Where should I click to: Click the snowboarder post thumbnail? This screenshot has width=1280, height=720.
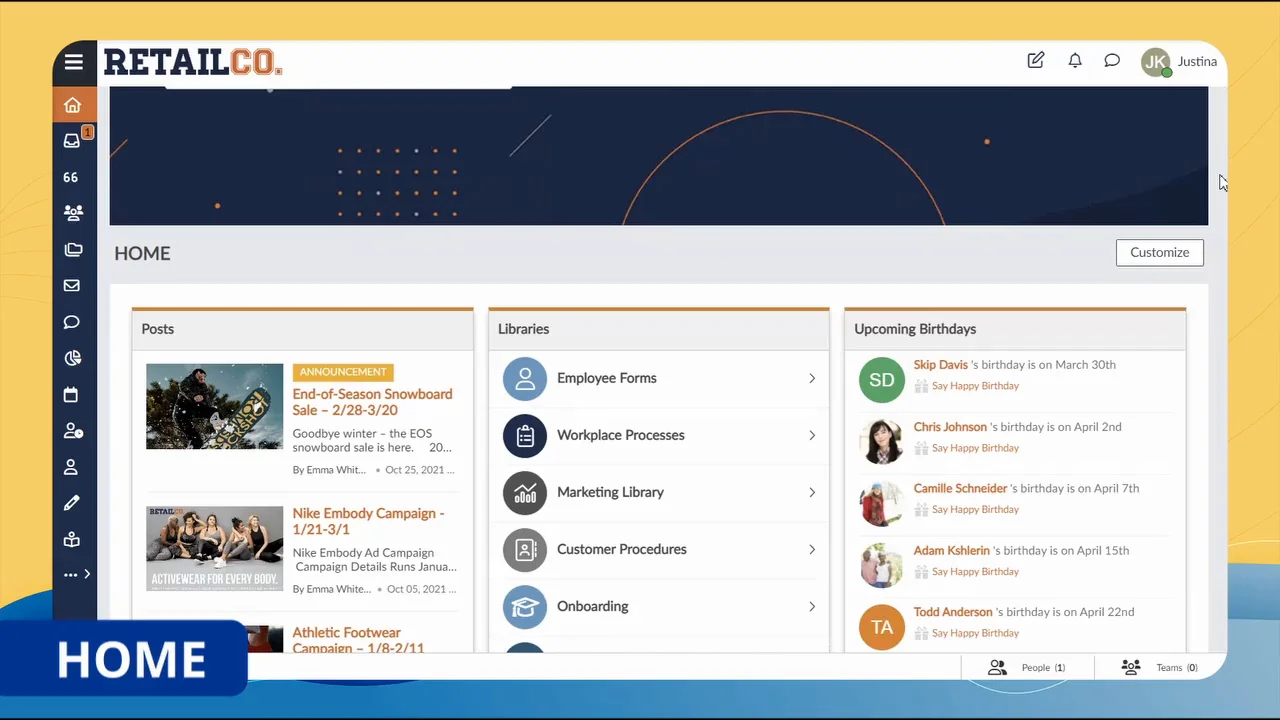[x=215, y=406]
